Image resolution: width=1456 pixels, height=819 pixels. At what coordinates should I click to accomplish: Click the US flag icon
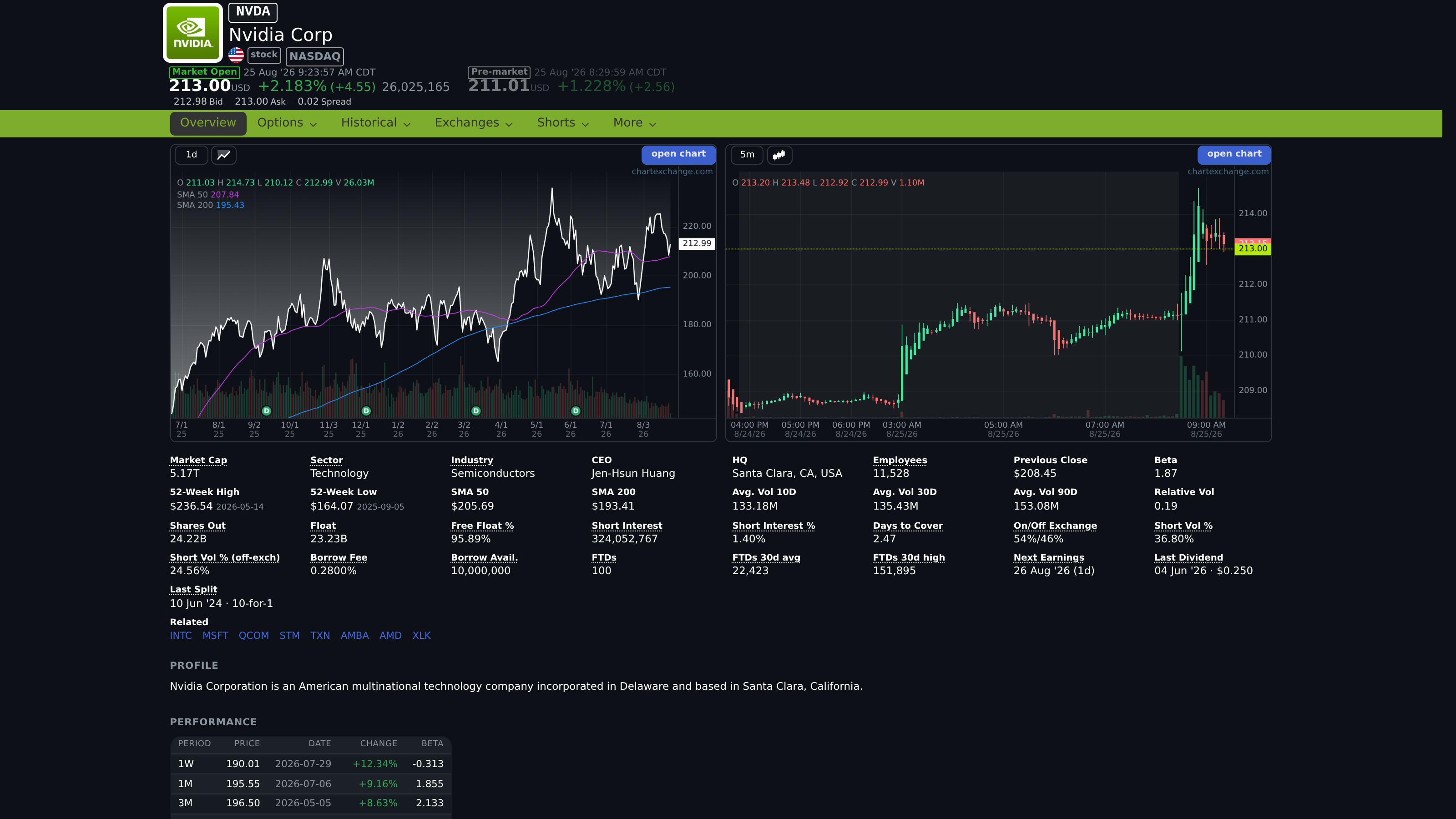tap(236, 55)
